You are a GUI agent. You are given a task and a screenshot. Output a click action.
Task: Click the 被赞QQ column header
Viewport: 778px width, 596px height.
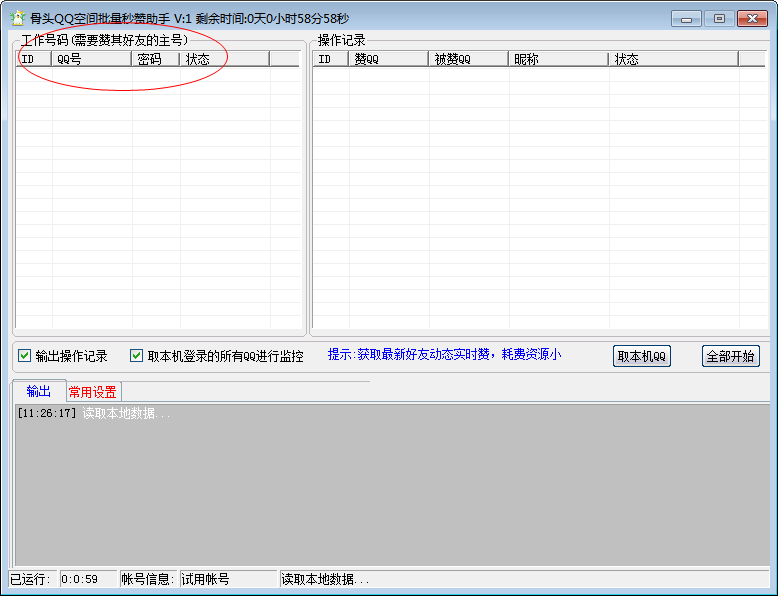point(469,59)
